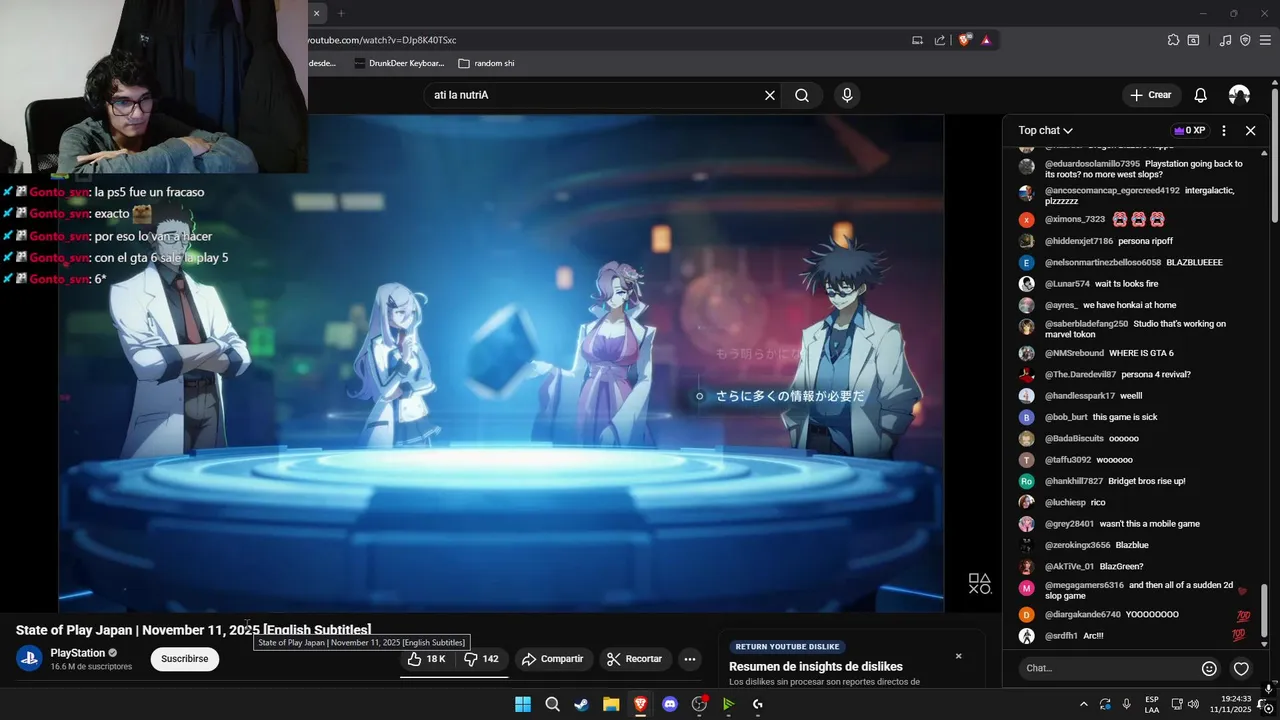
Task: Like the video with 18 K thumbs up
Action: (427, 659)
